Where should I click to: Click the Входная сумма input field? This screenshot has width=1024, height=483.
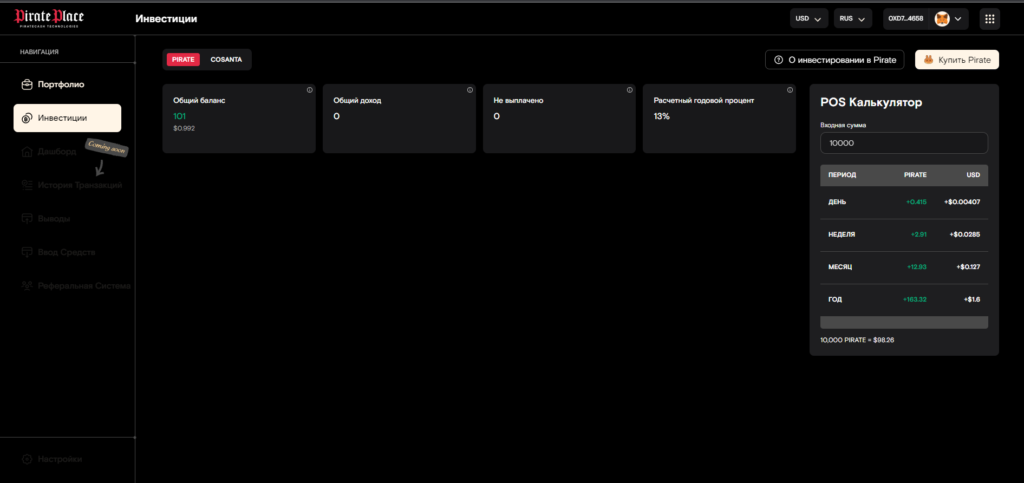(904, 143)
